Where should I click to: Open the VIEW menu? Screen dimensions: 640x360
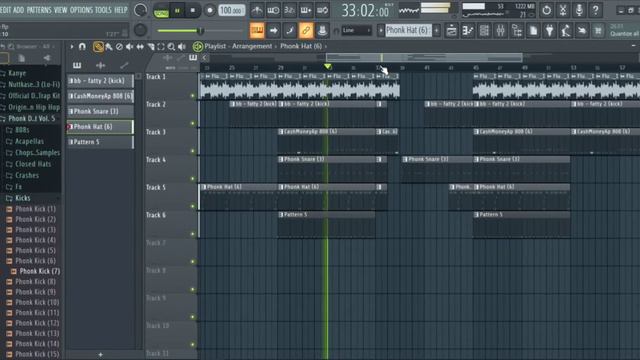click(x=60, y=10)
